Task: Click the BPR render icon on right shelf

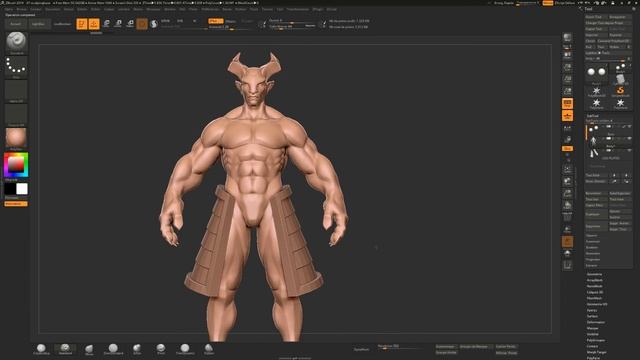Action: click(x=567, y=38)
